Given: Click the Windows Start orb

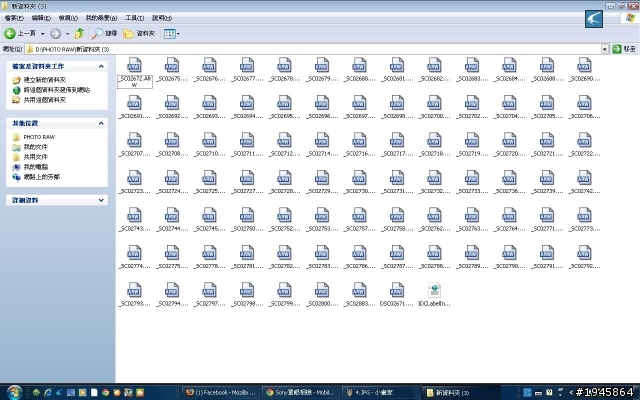Looking at the screenshot, I should pos(14,393).
